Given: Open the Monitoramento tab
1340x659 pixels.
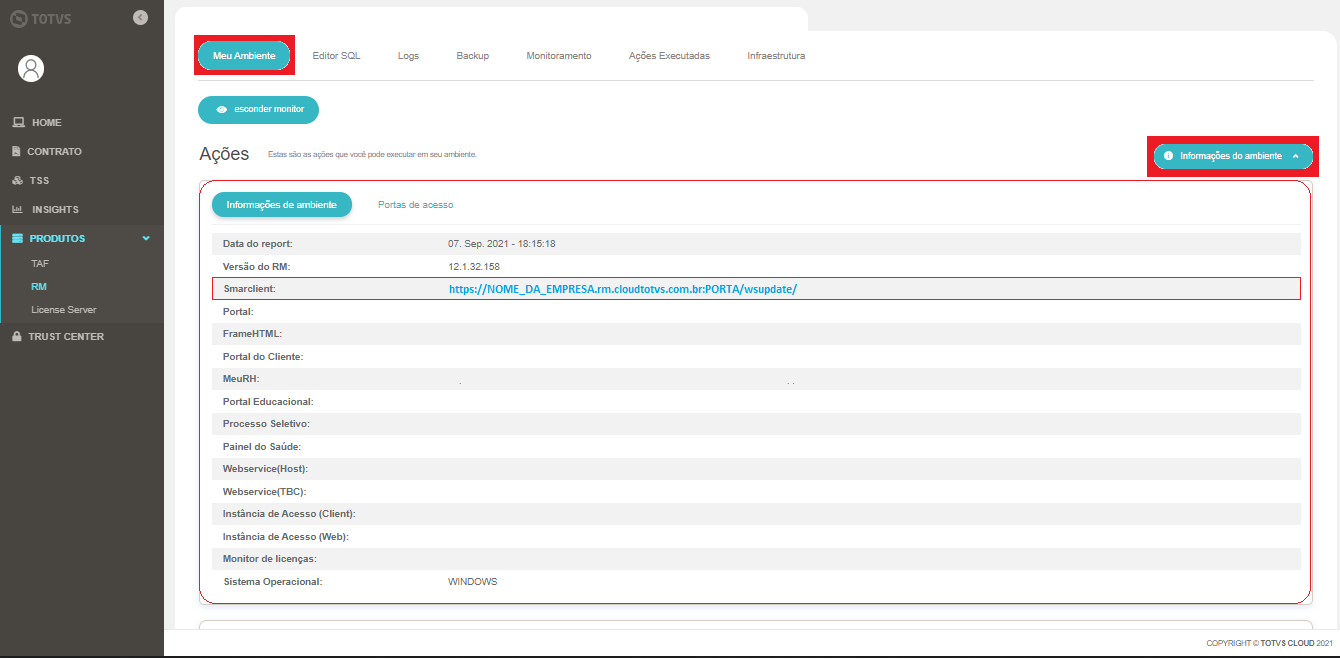Looking at the screenshot, I should click(x=558, y=56).
